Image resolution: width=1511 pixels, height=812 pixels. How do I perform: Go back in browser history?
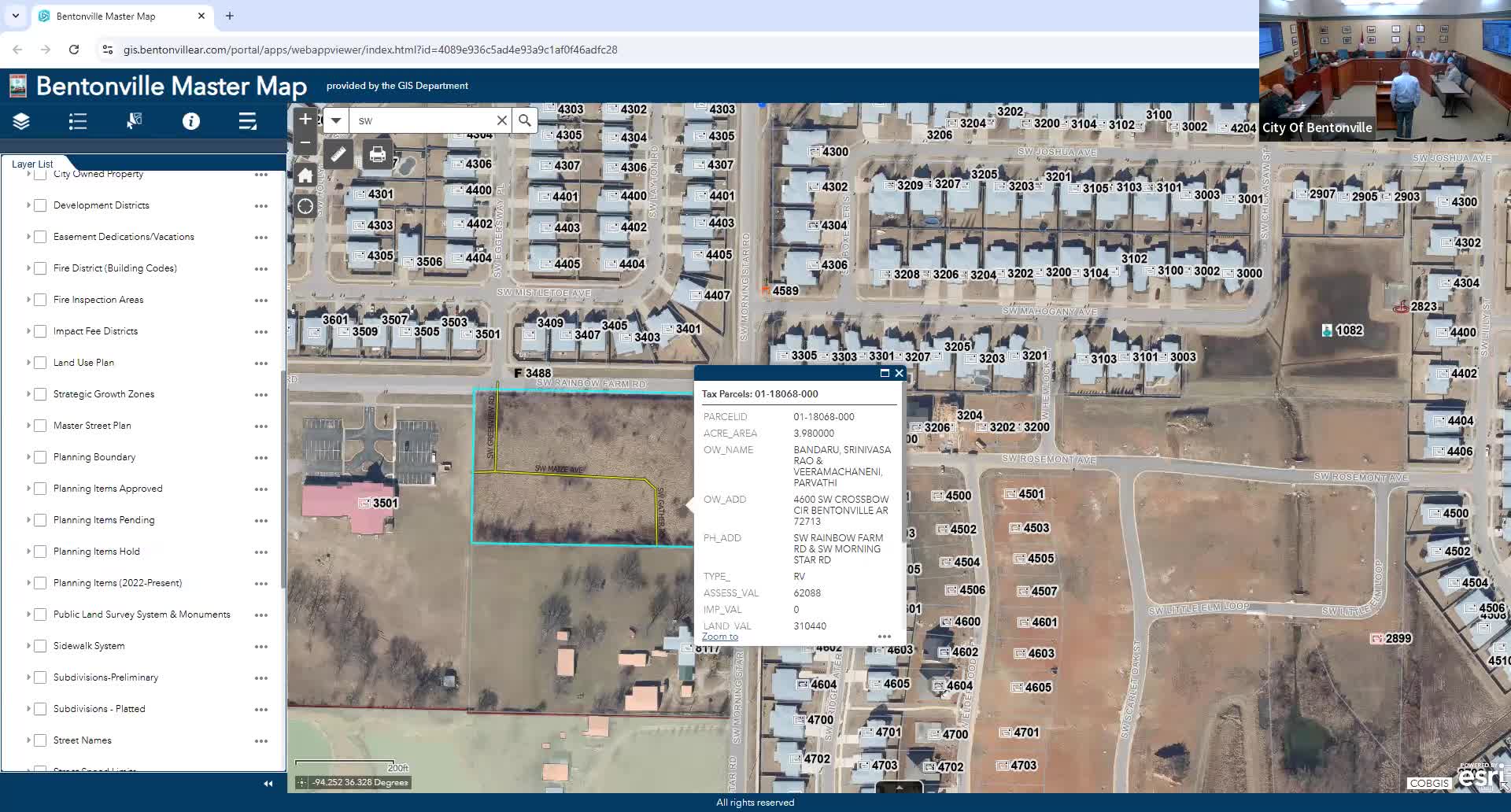pyautogui.click(x=17, y=50)
